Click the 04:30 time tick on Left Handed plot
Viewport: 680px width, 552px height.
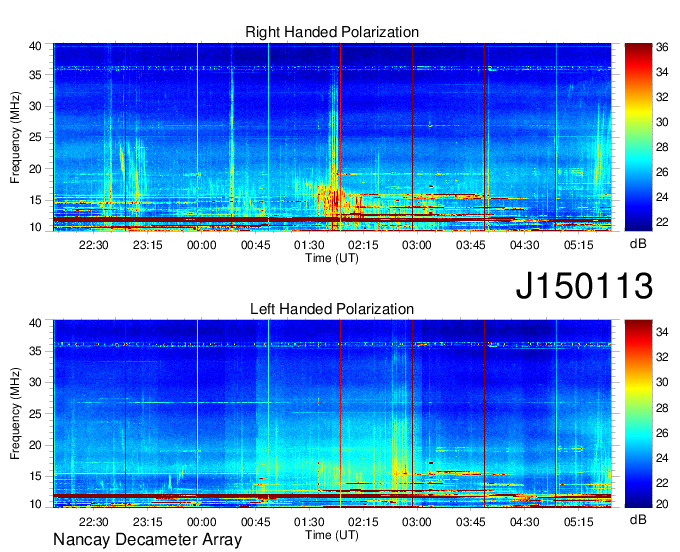coord(524,522)
